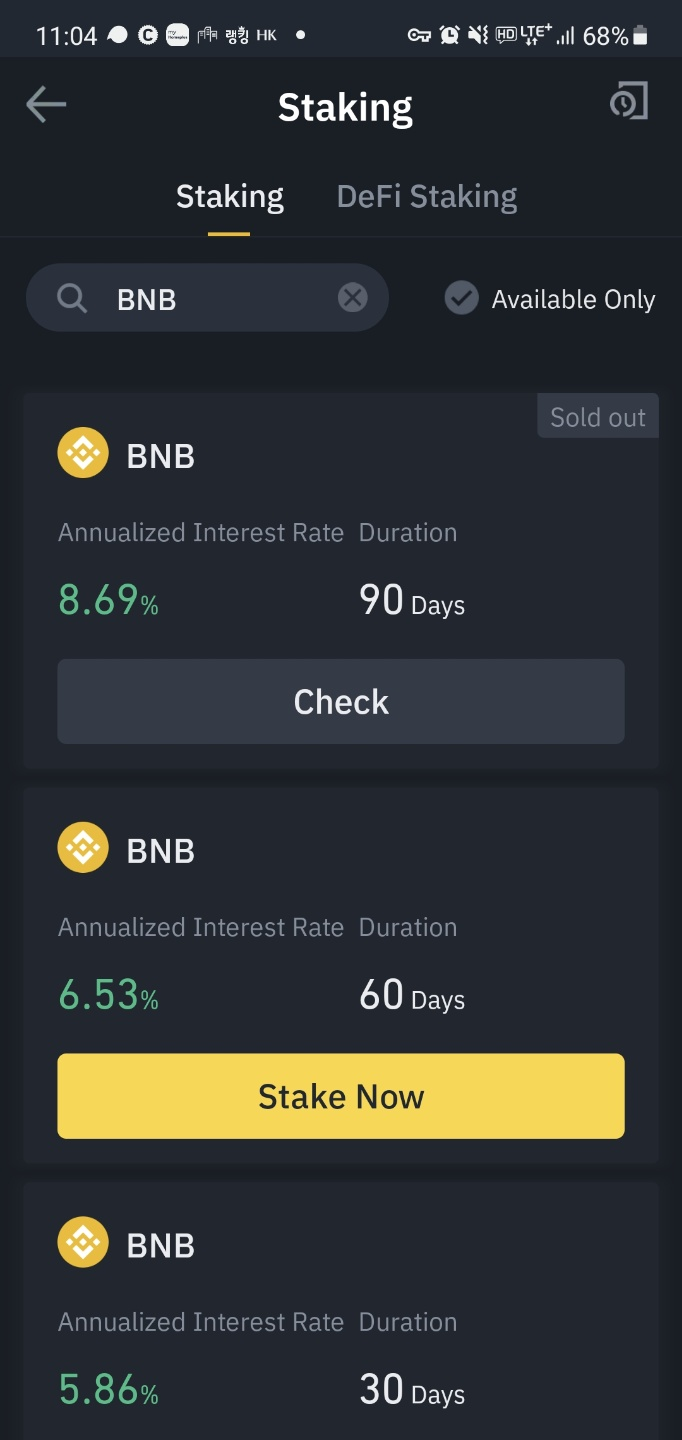Clear the BNB search text
Image resolution: width=682 pixels, height=1440 pixels.
(x=352, y=298)
